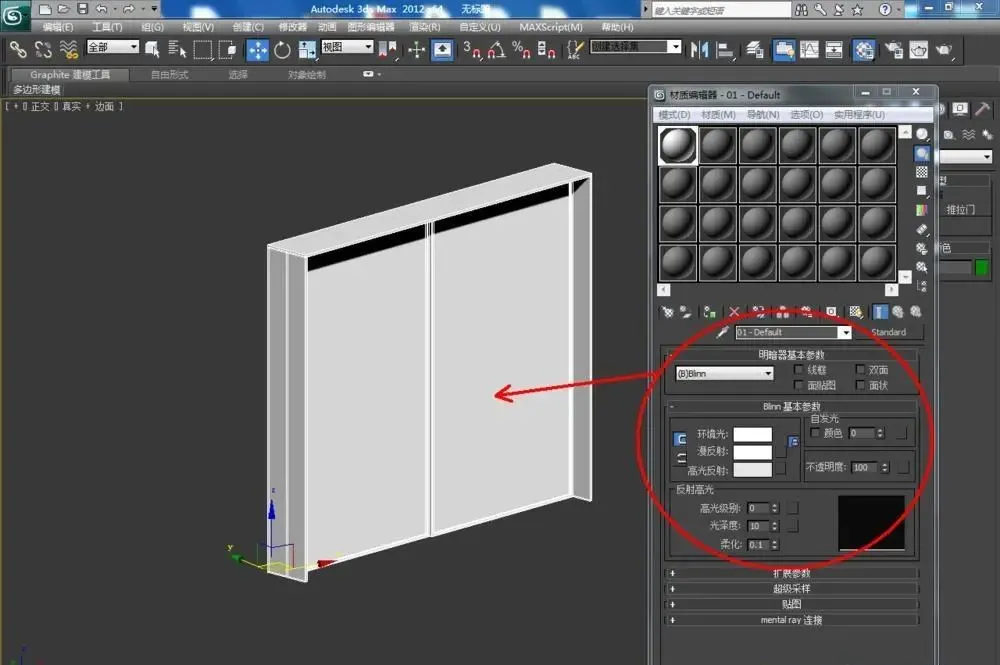Open the 材质(M) menu in the material editor

pos(718,115)
